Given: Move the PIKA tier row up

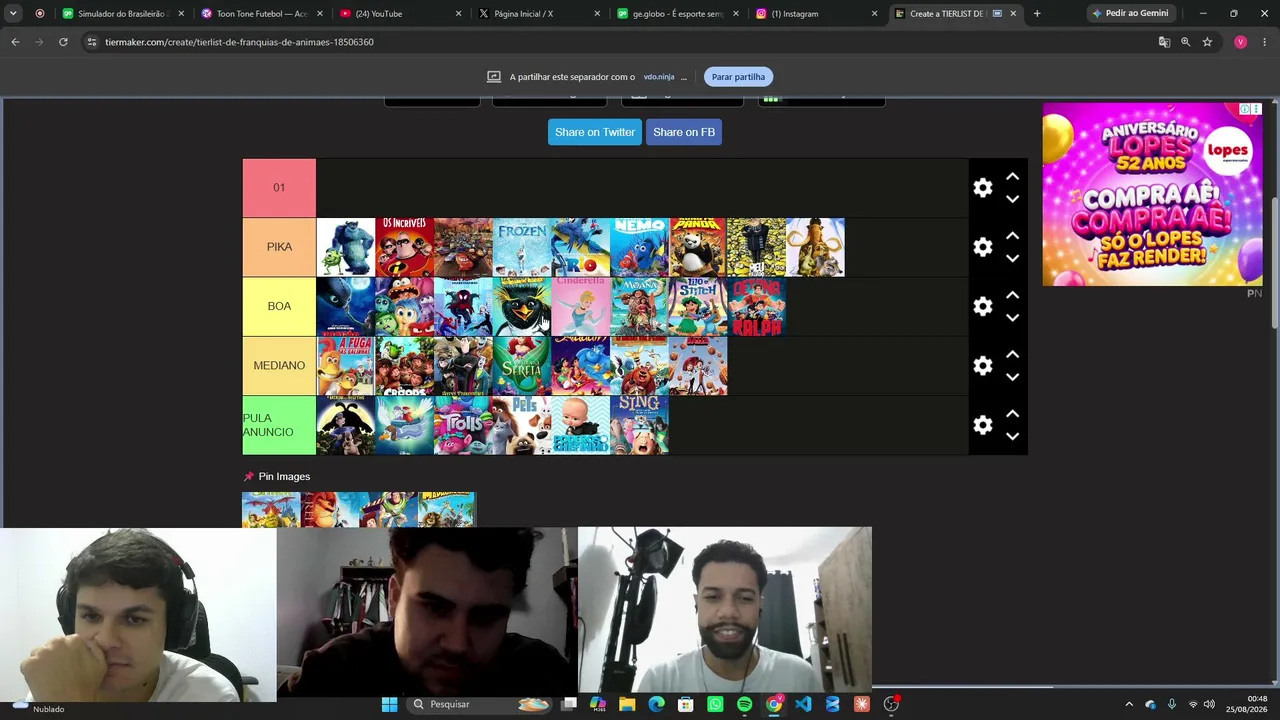Looking at the screenshot, I should click(1012, 236).
